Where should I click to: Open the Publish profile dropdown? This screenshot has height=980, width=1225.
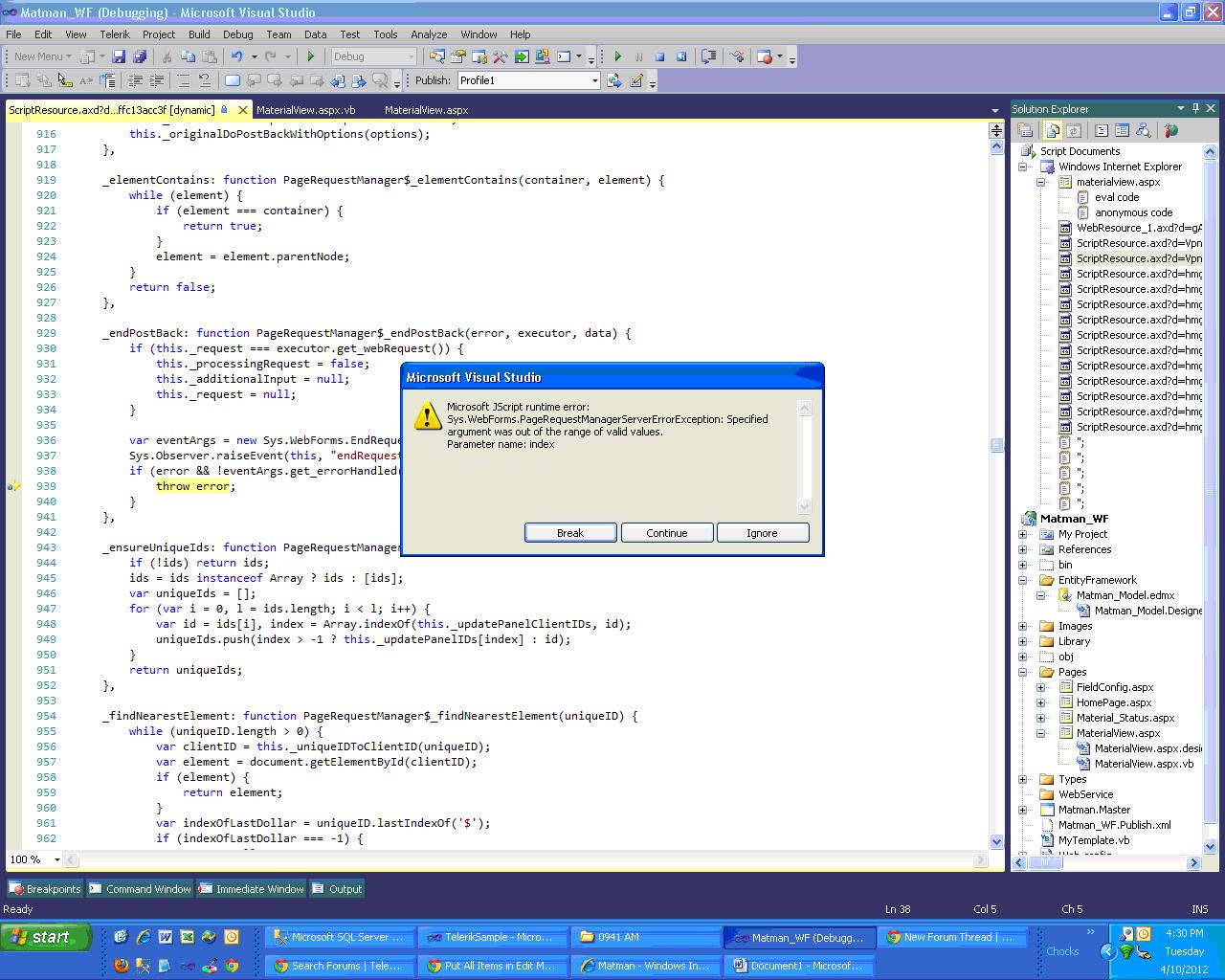[594, 81]
